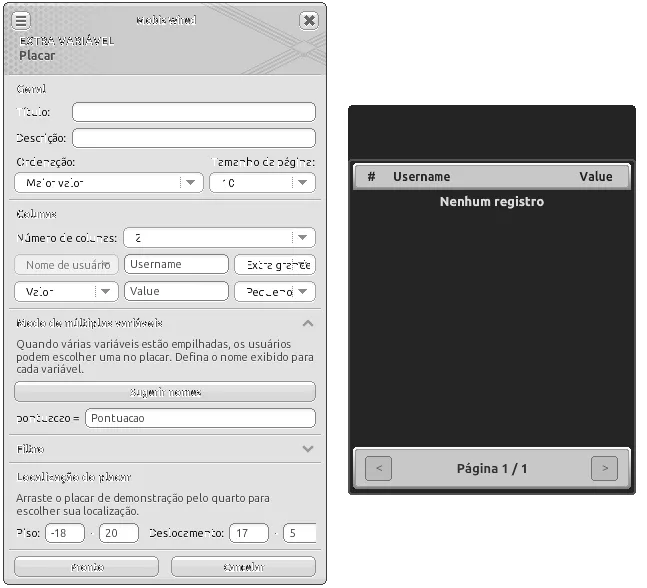Viewport: 647px width, 588px height.
Task: Go to next page in scoreboard preview
Action: 604,468
